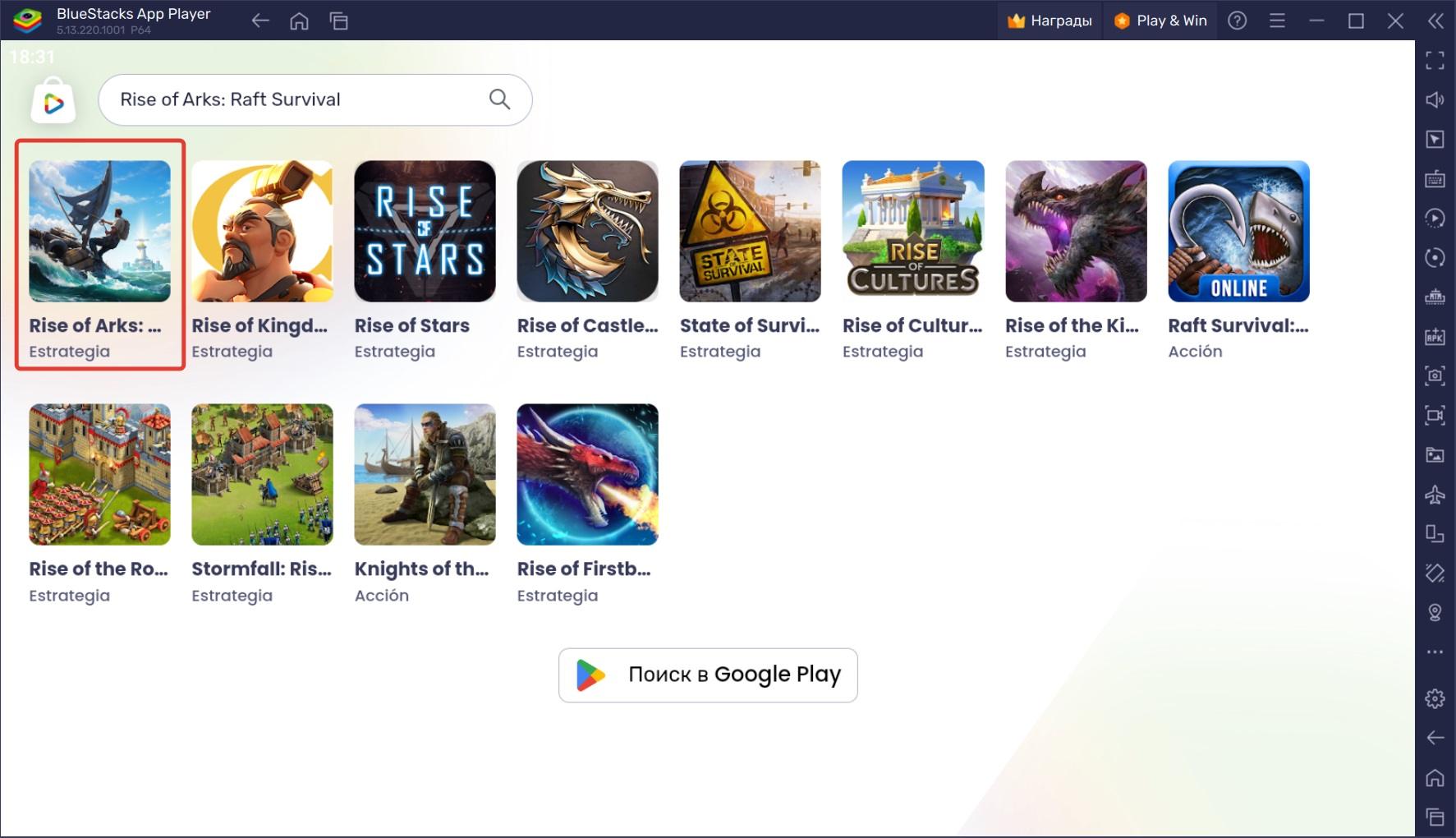The width and height of the screenshot is (1456, 838).
Task: Click the 'Rise of Firstb...' title text
Action: [x=584, y=569]
